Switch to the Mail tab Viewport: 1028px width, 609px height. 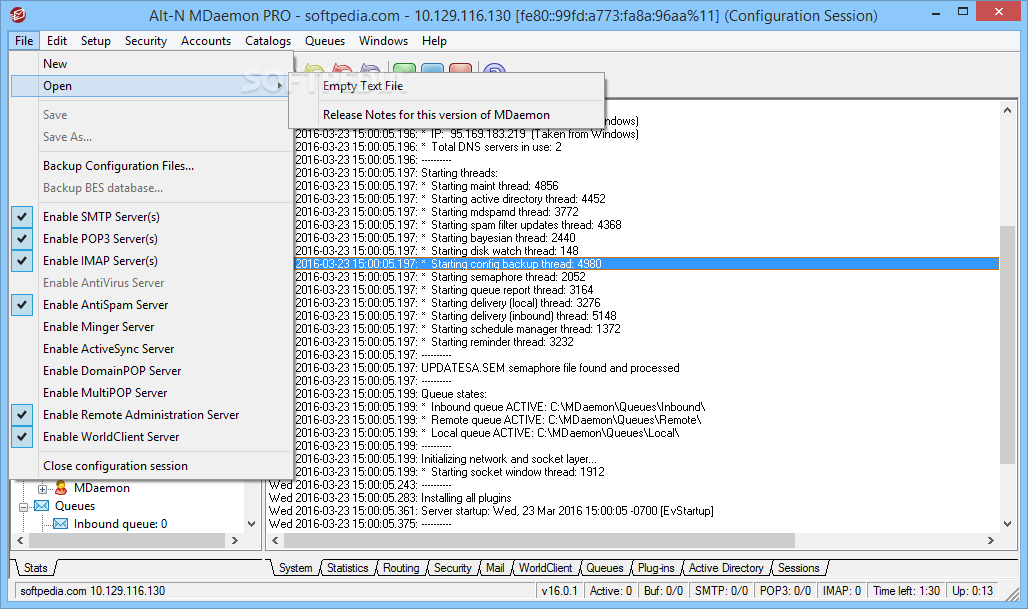(495, 568)
